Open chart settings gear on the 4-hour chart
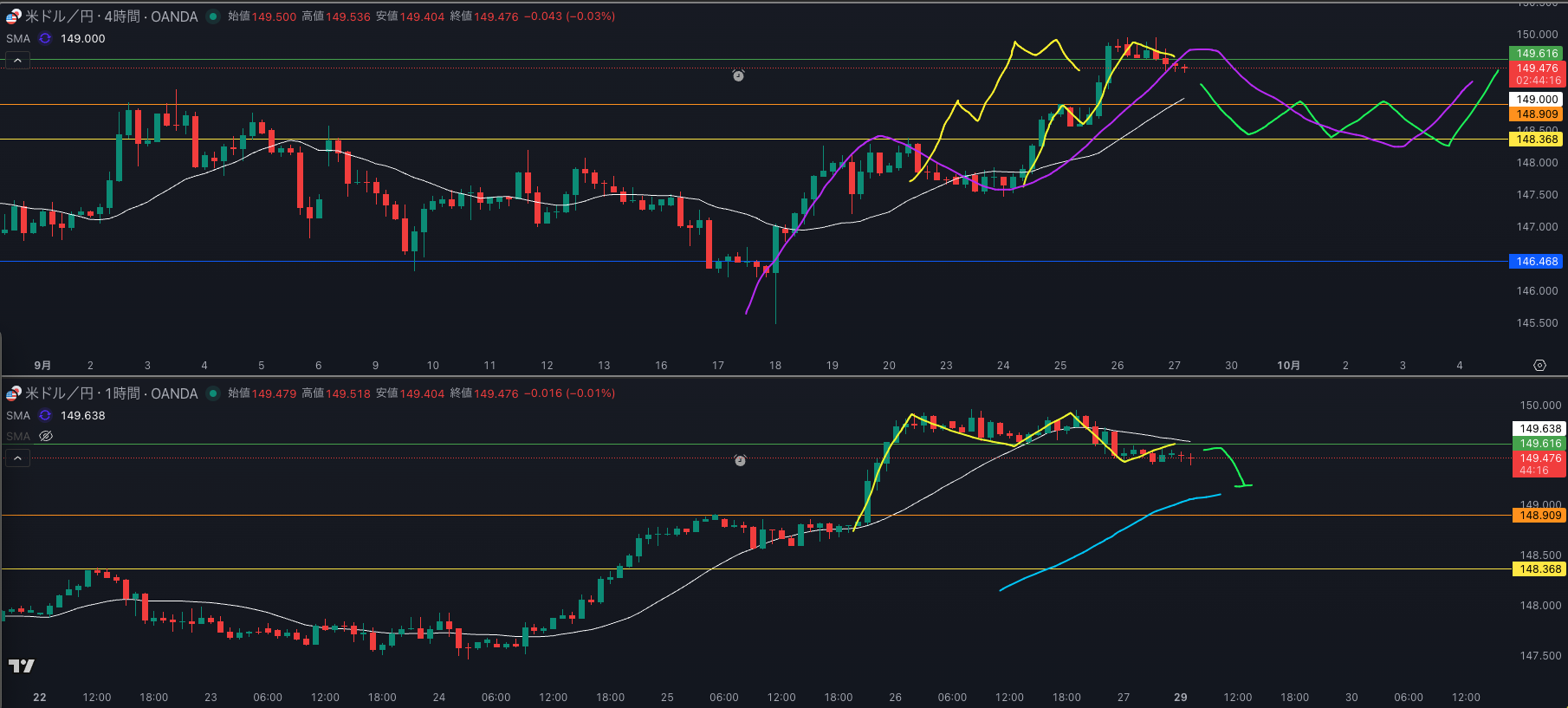1568x708 pixels. tap(1539, 366)
